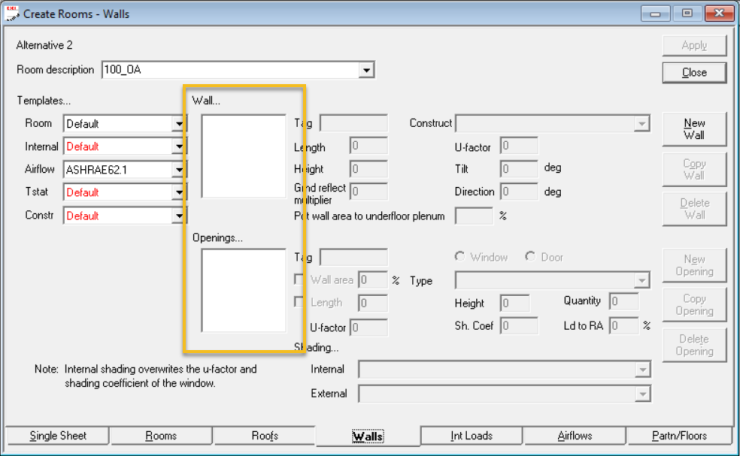Screen dimensions: 740x456
Task: Click the Alternative 2 label
Action: pyautogui.click(x=44, y=45)
